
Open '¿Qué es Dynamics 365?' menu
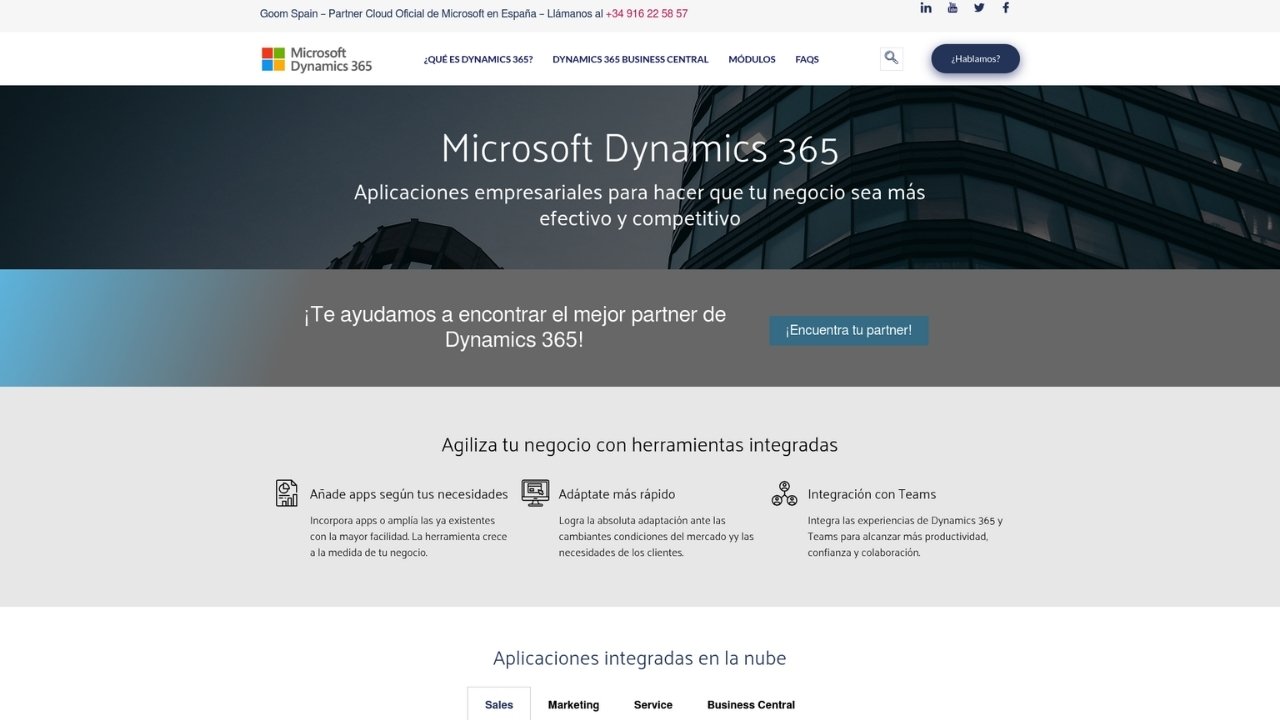pyautogui.click(x=478, y=59)
